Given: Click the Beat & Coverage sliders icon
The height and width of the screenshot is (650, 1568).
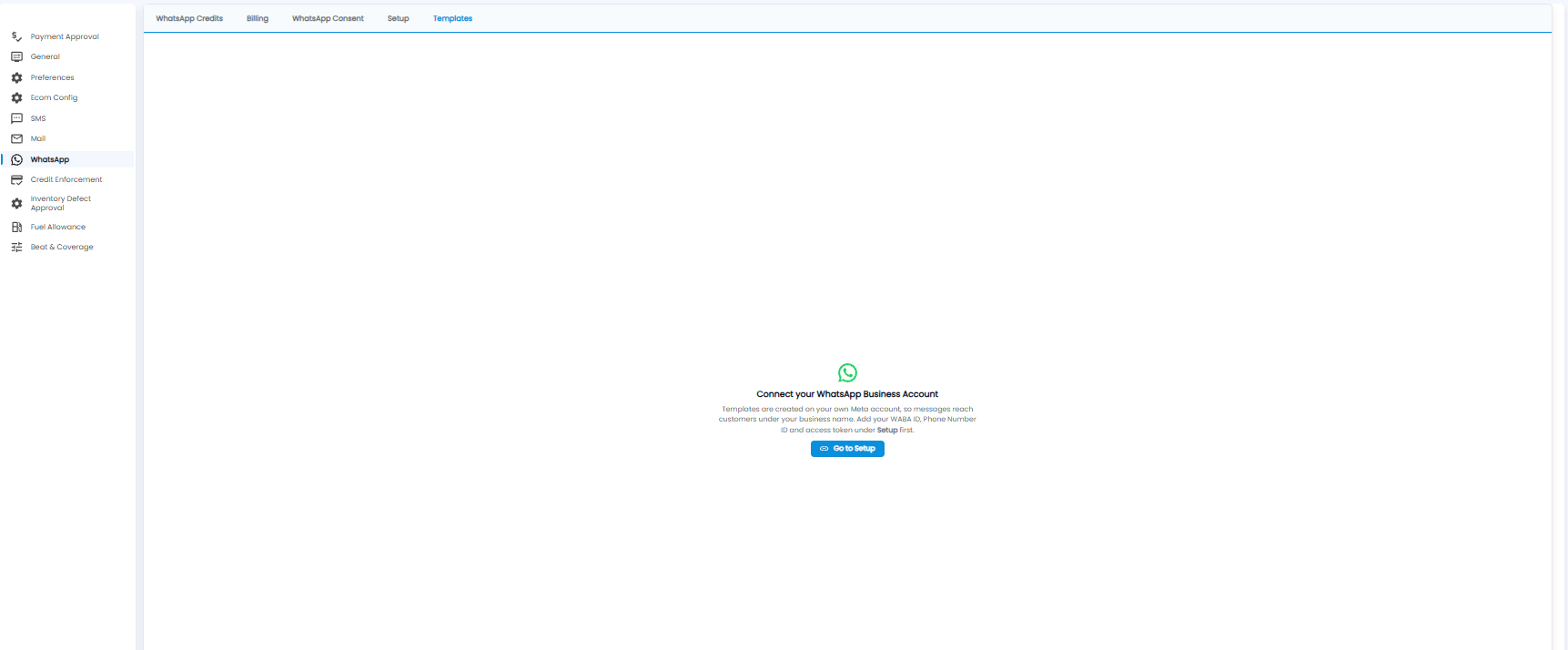Looking at the screenshot, I should click(16, 247).
